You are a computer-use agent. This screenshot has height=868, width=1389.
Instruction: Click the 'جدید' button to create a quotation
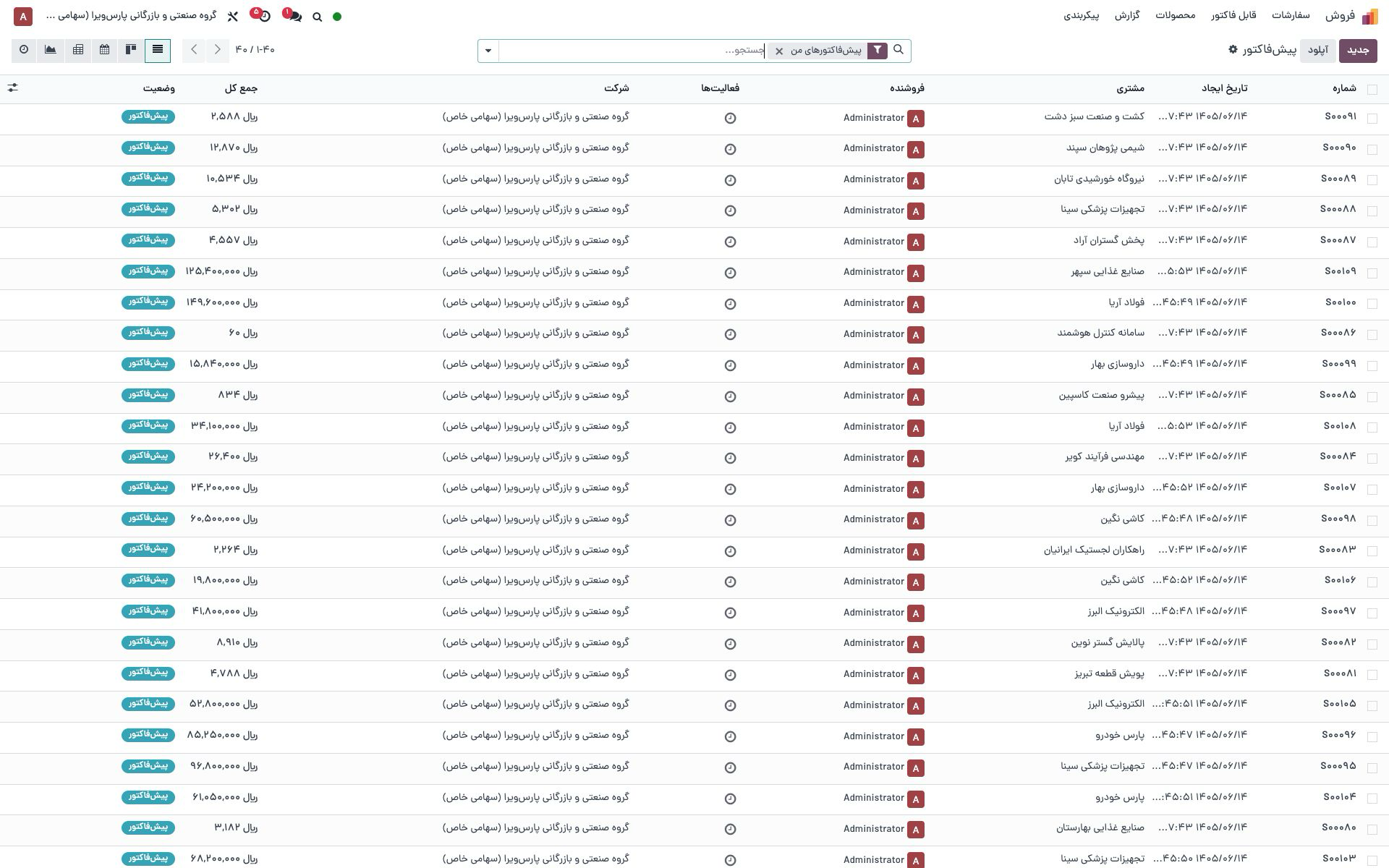(1358, 51)
